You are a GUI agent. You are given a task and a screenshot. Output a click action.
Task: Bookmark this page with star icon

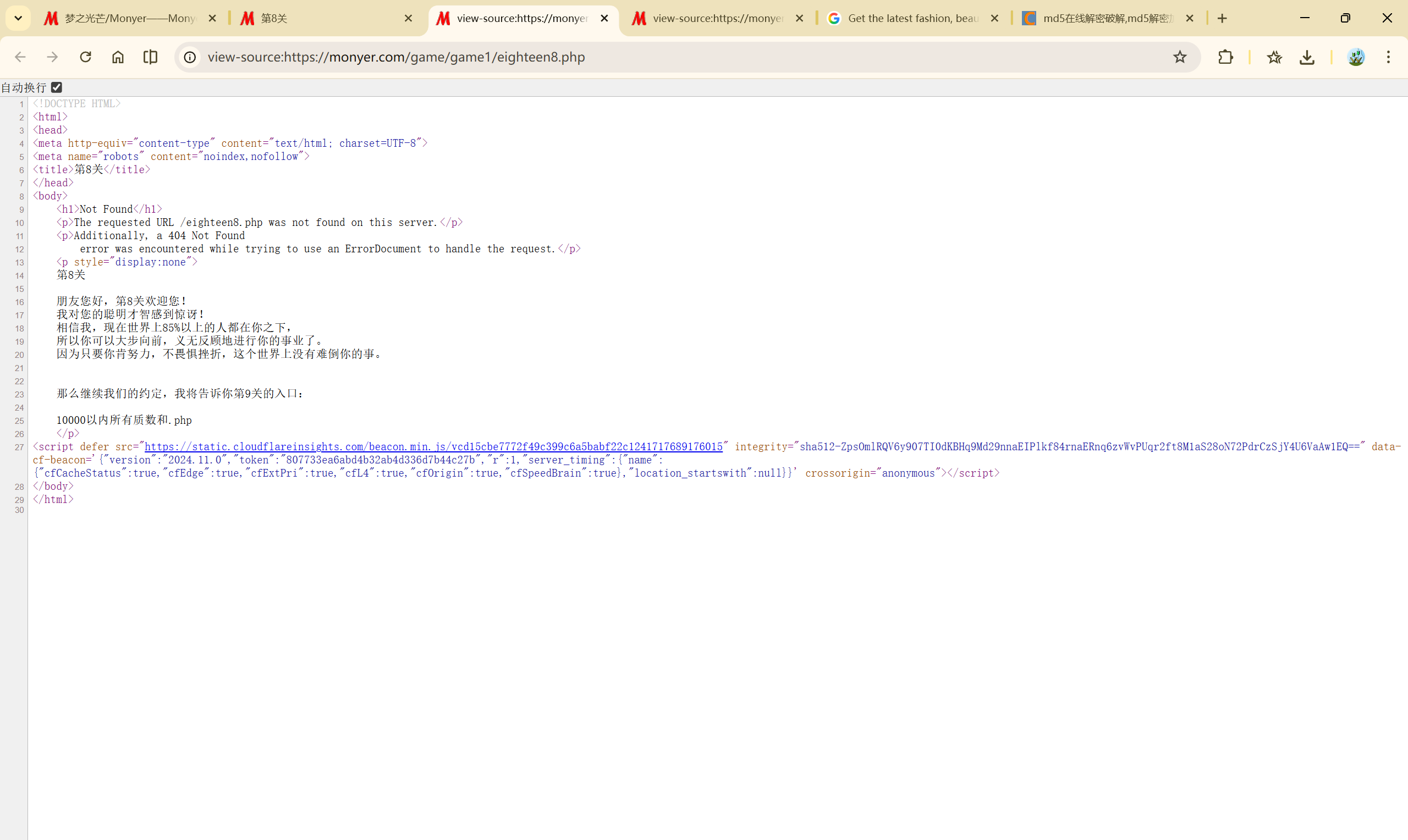1179,57
